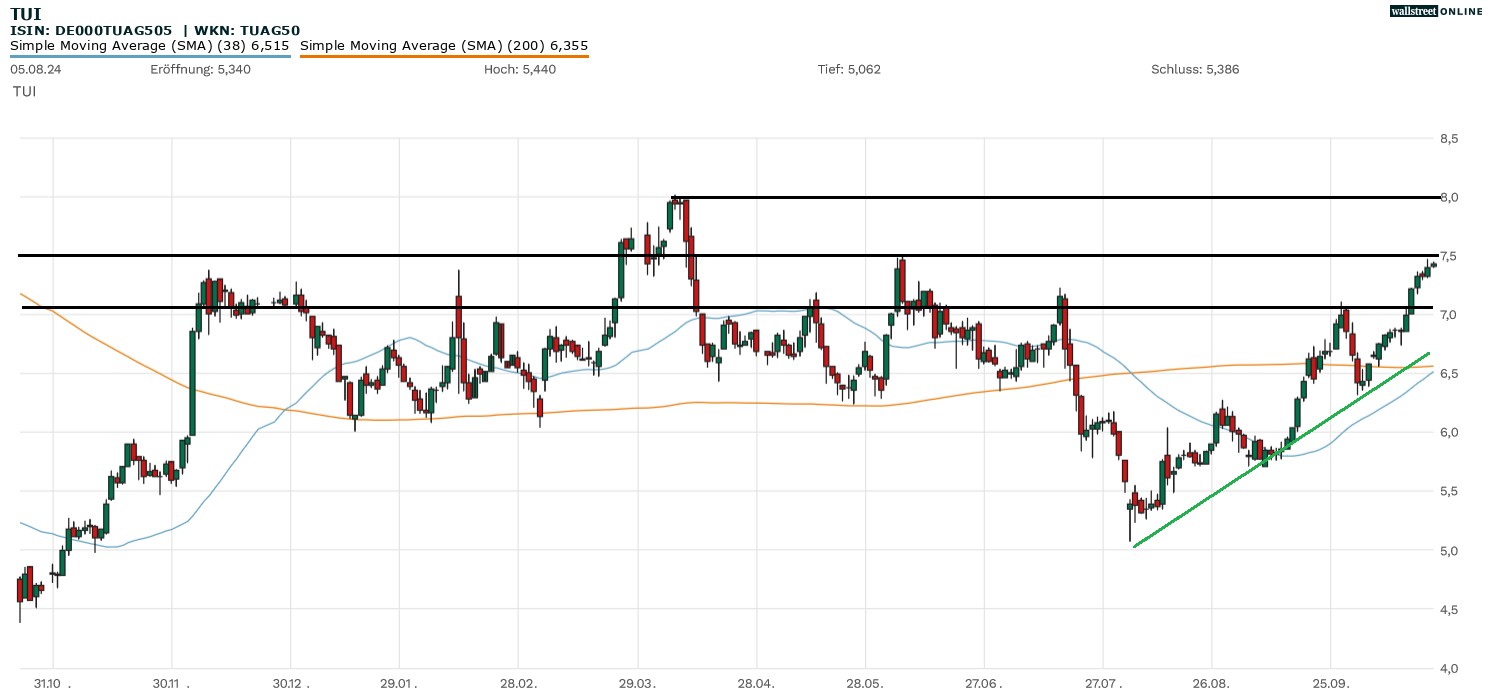Click the 5,5 price axis label

pyautogui.click(x=1448, y=491)
